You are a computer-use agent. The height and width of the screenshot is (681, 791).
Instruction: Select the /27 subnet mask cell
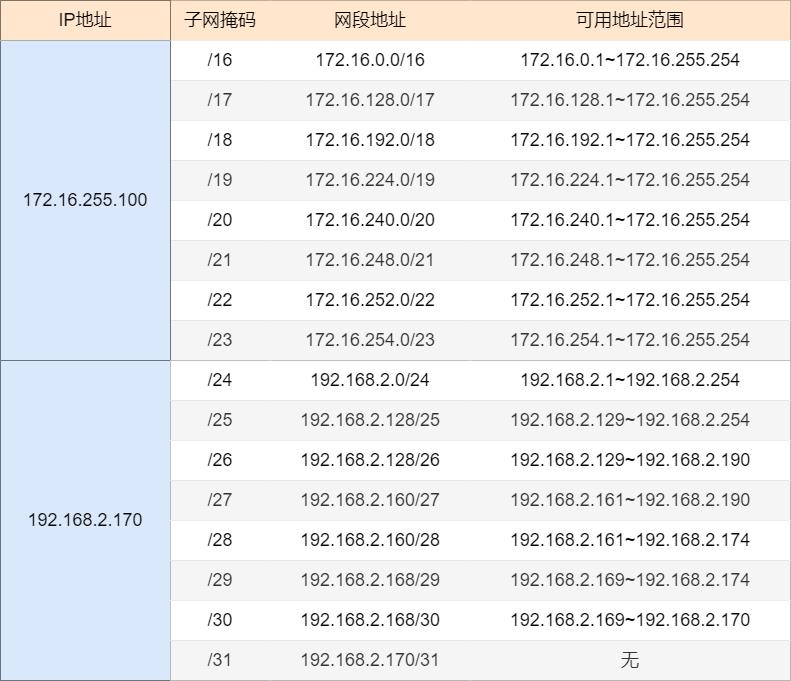220,500
